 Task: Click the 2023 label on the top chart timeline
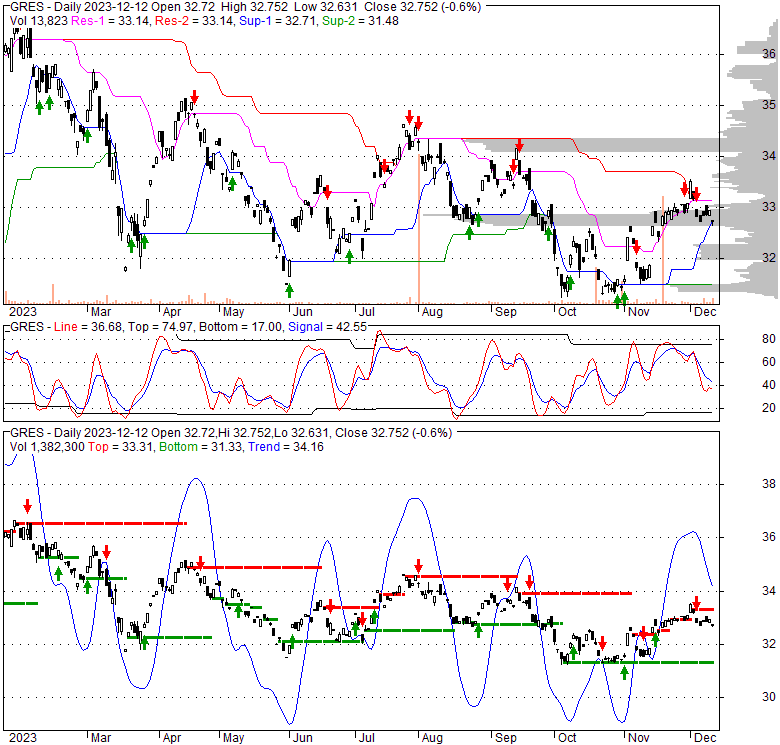pyautogui.click(x=23, y=312)
